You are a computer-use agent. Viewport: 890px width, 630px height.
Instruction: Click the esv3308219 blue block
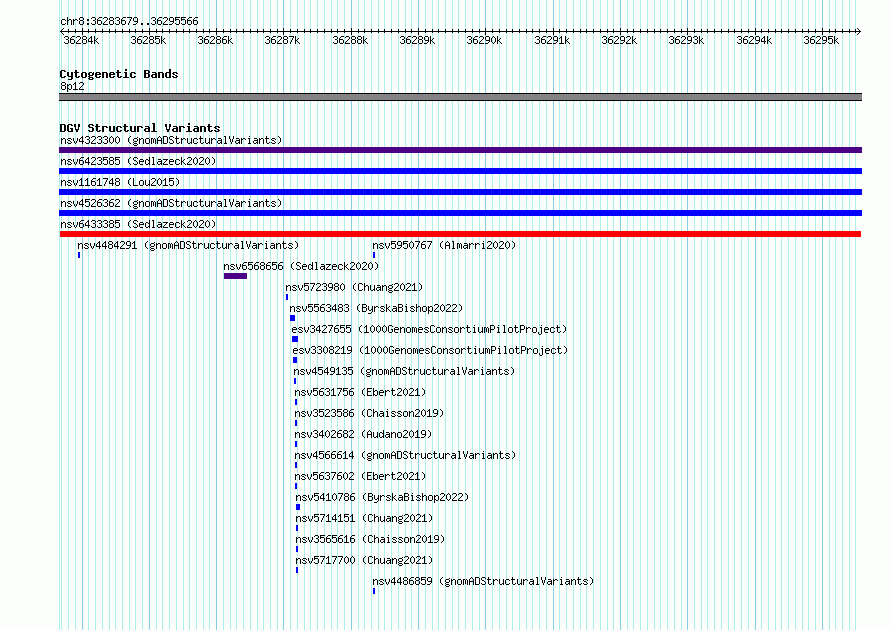tap(295, 360)
